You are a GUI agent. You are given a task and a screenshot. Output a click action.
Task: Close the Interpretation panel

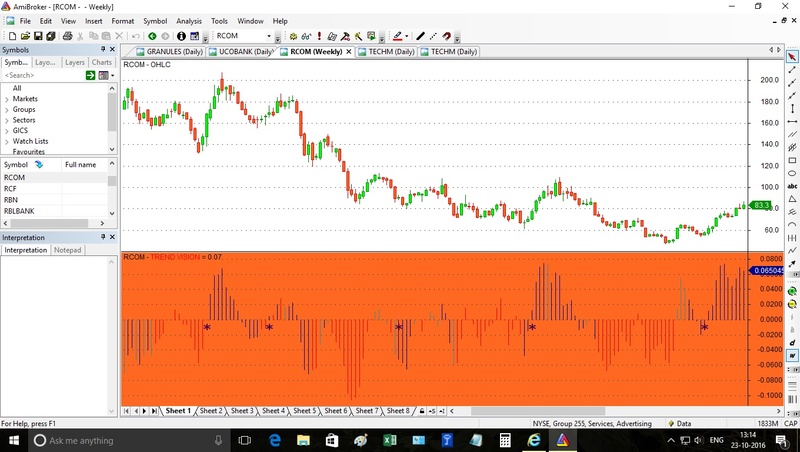[x=112, y=237]
